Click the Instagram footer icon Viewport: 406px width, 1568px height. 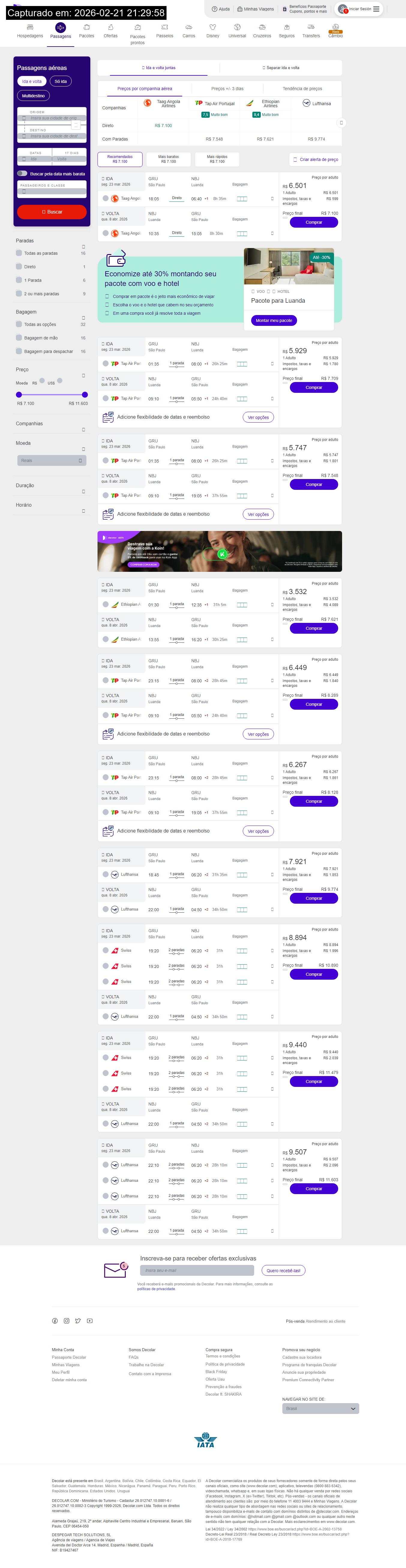[66, 1321]
